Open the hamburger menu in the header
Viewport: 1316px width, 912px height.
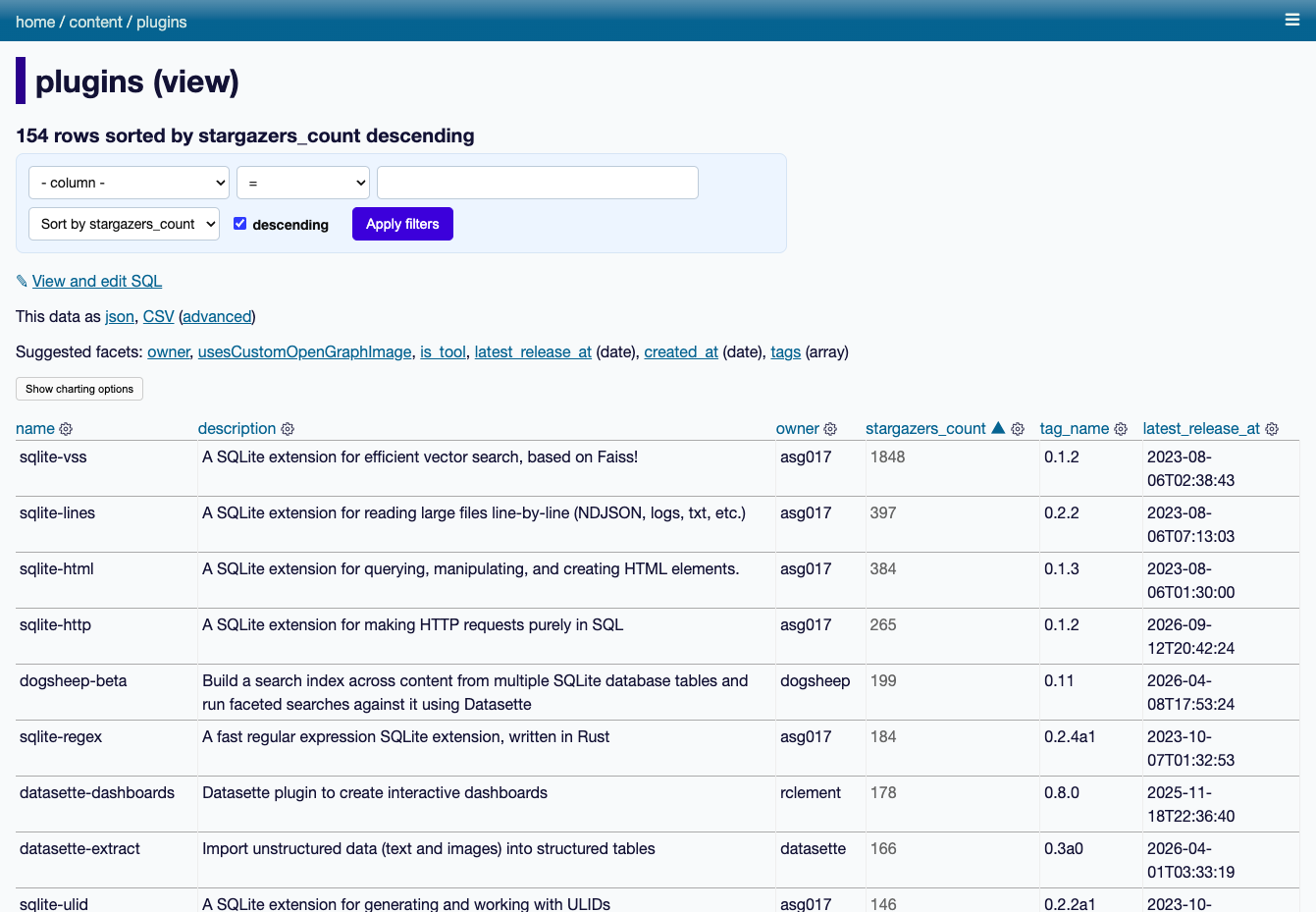tap(1292, 20)
